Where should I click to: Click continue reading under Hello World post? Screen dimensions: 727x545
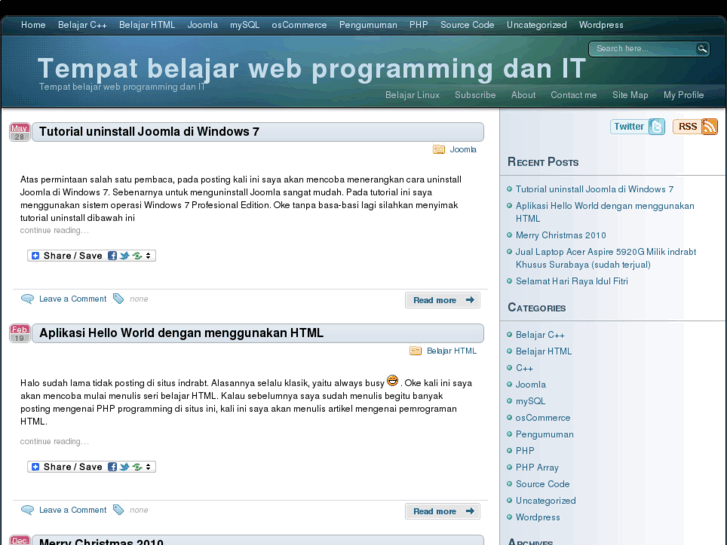[x=54, y=442]
